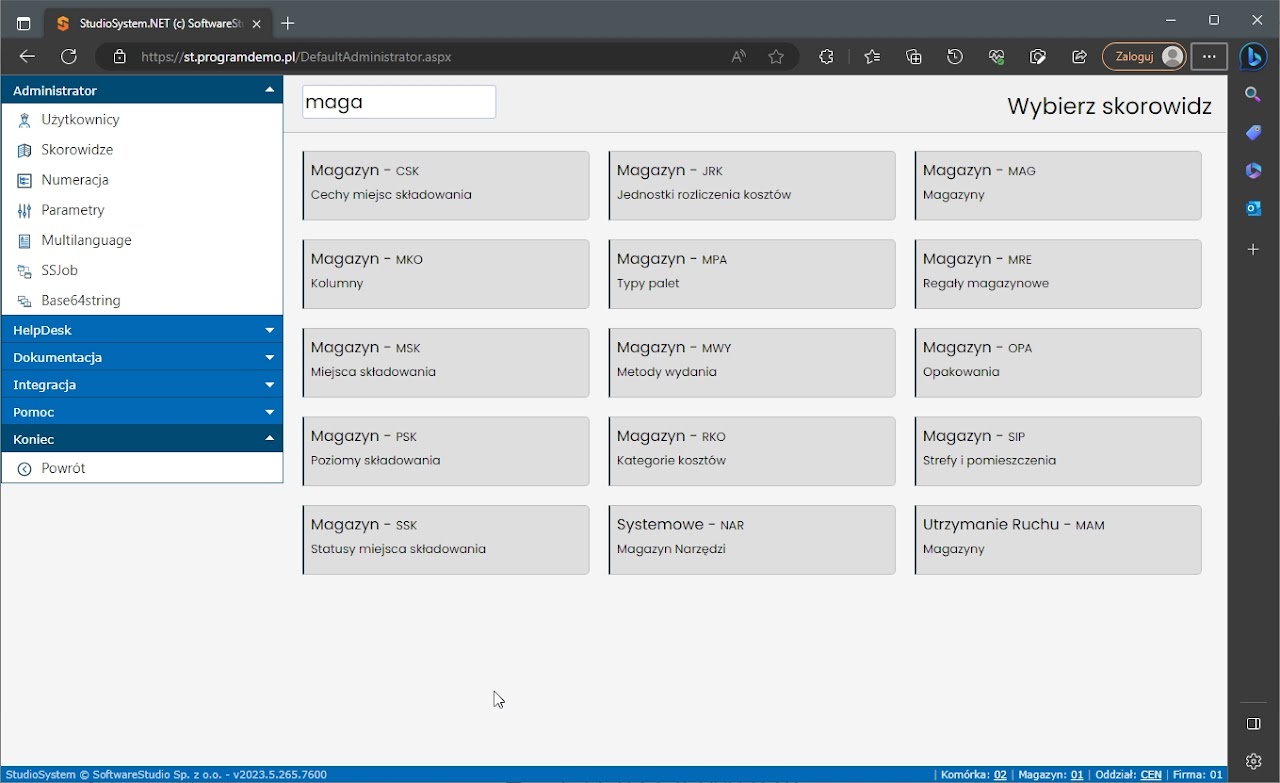The width and height of the screenshot is (1280, 783).
Task: Click the search field containing 'maga'
Action: tap(399, 102)
